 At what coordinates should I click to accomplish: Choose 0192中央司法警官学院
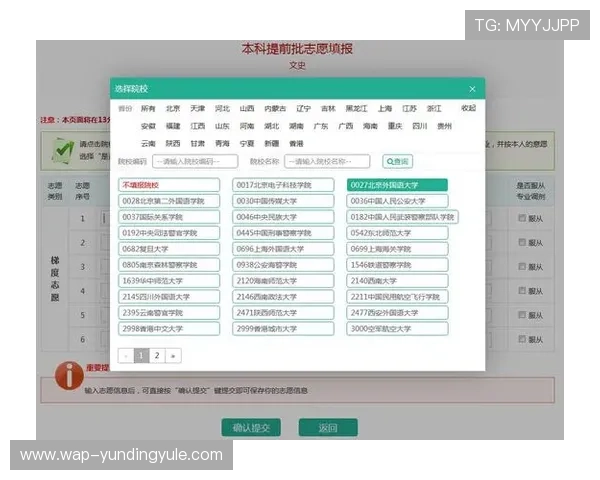point(169,233)
